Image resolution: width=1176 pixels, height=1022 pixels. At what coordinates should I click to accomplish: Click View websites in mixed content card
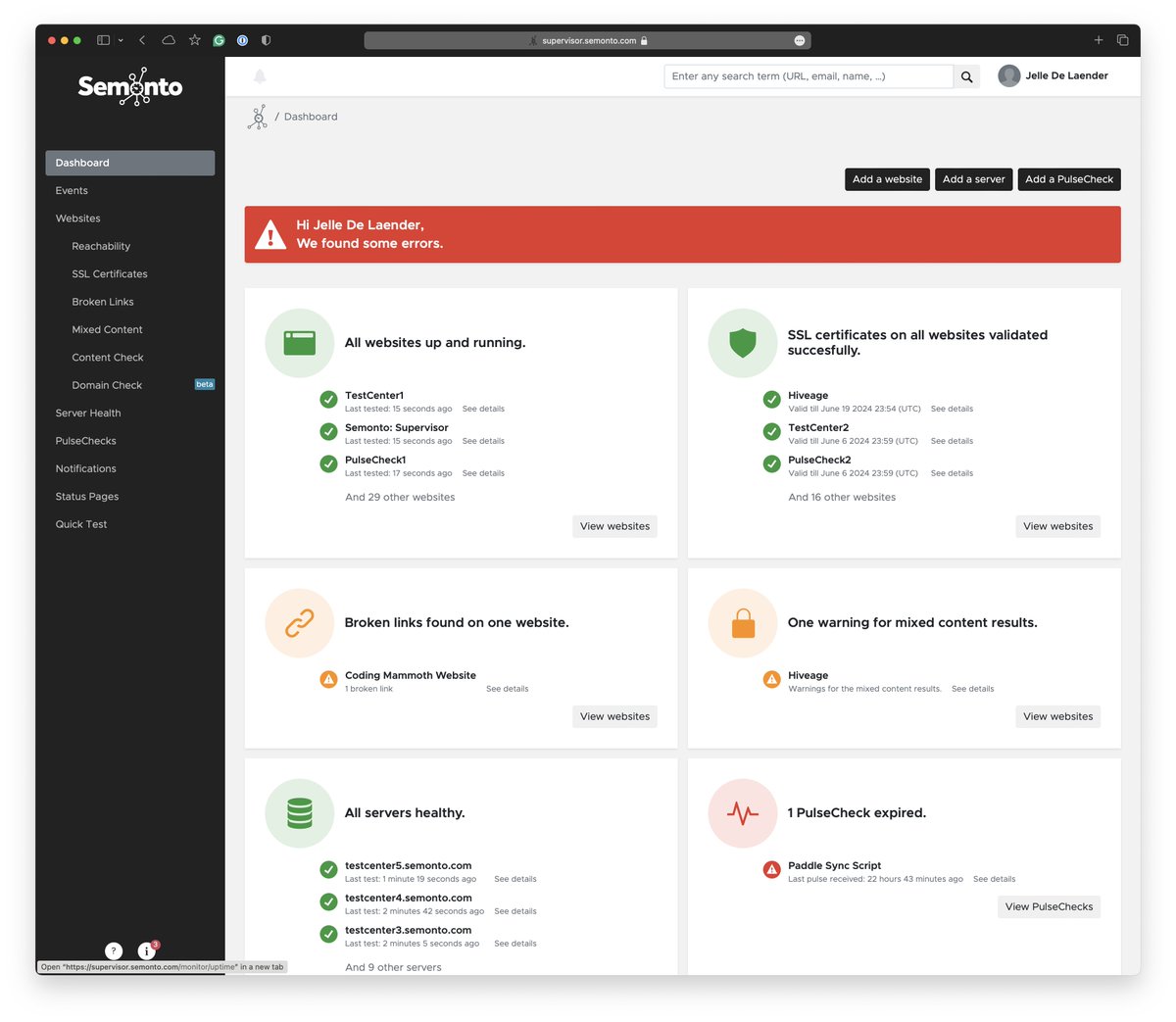tap(1057, 716)
